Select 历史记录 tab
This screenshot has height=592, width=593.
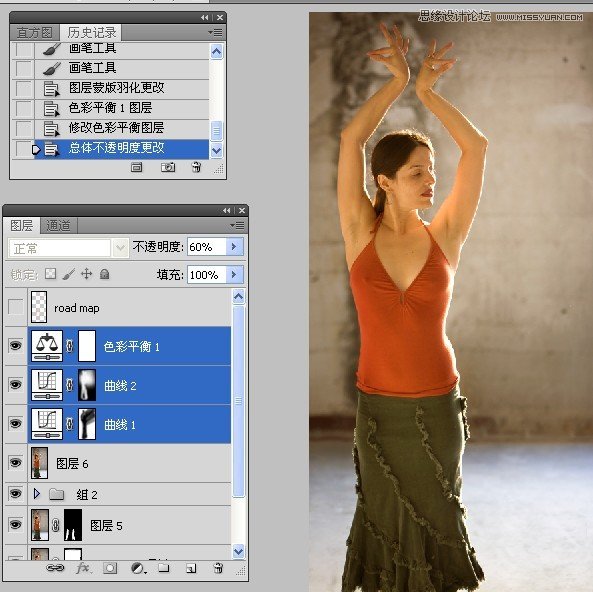pyautogui.click(x=92, y=33)
